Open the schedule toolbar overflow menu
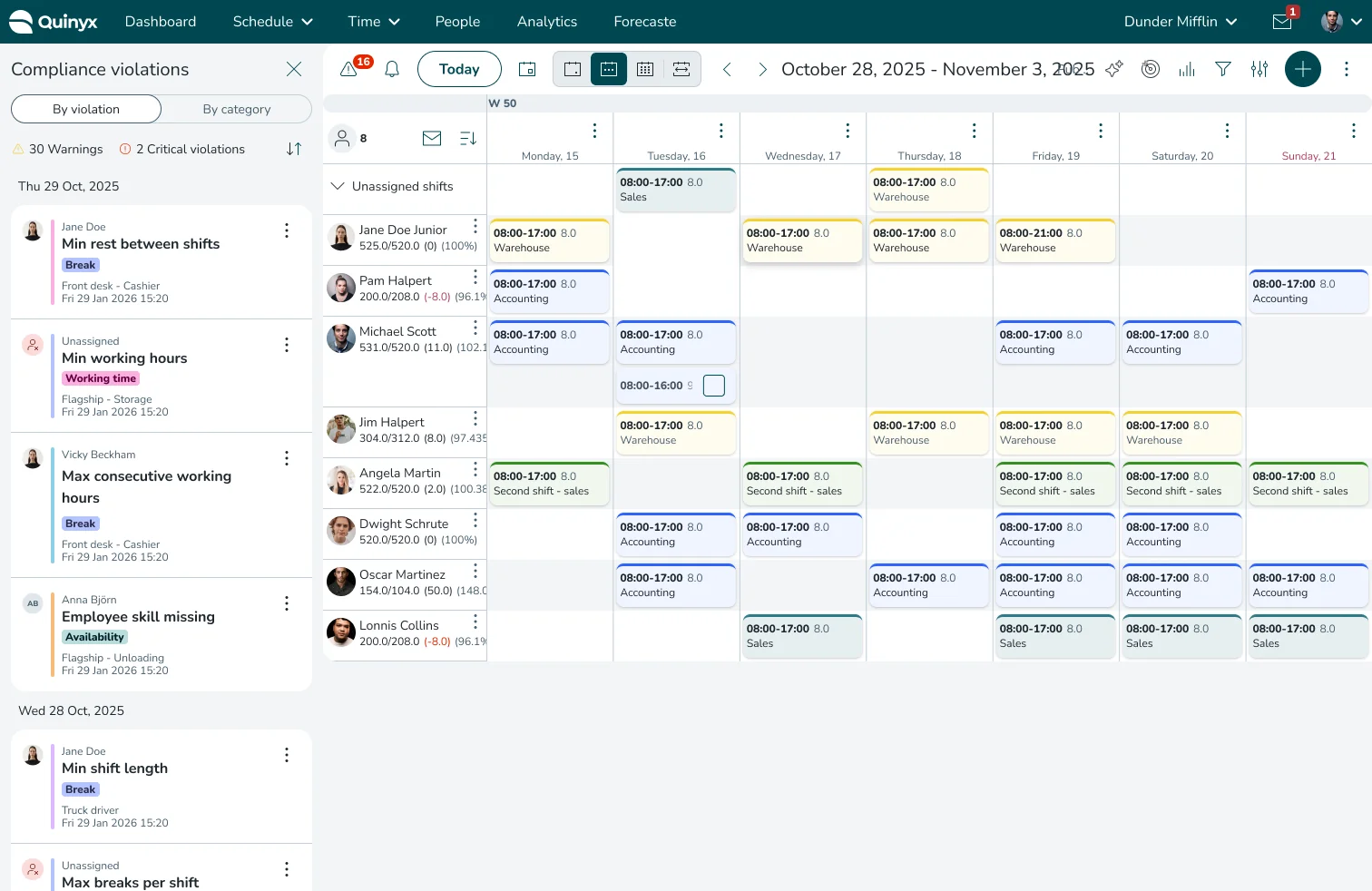This screenshot has height=891, width=1372. (x=1347, y=69)
